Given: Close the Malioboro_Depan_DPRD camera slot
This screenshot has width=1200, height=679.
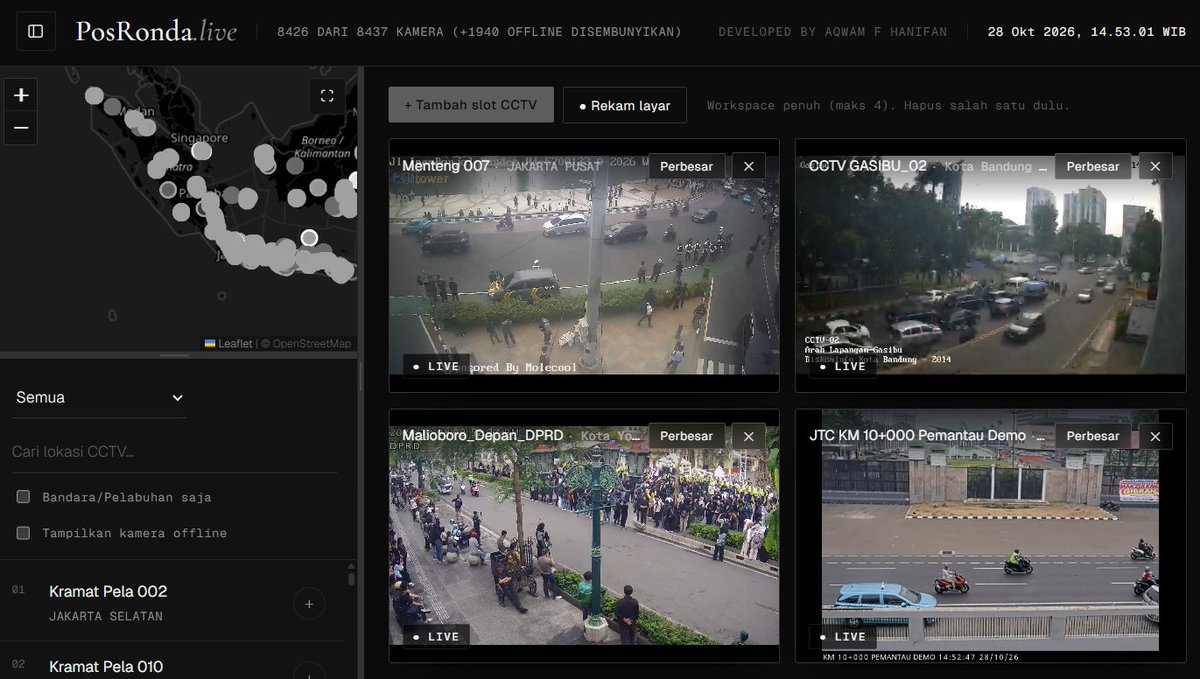Looking at the screenshot, I should [x=749, y=436].
